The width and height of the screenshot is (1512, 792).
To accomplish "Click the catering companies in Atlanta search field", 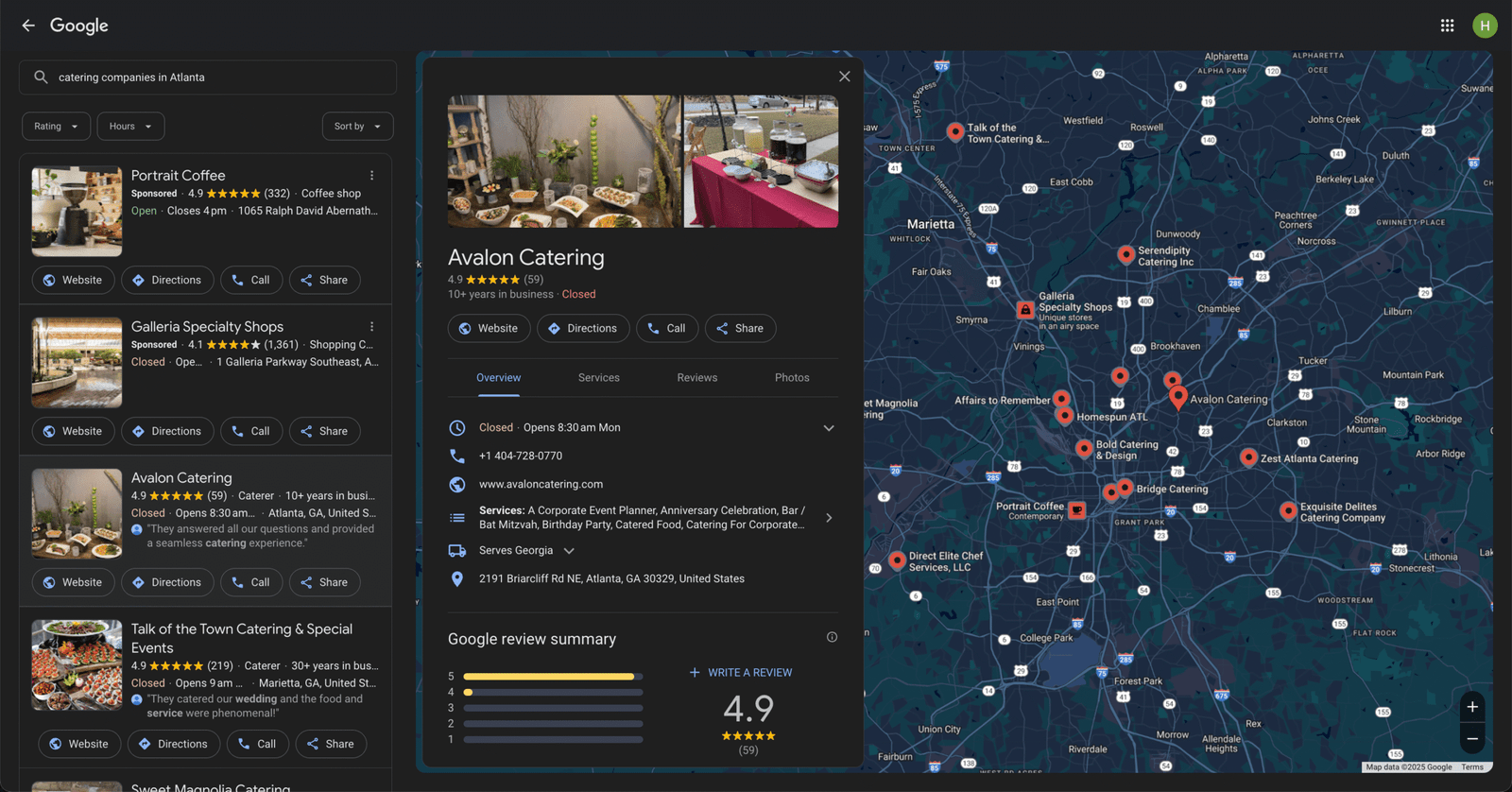I will (208, 77).
